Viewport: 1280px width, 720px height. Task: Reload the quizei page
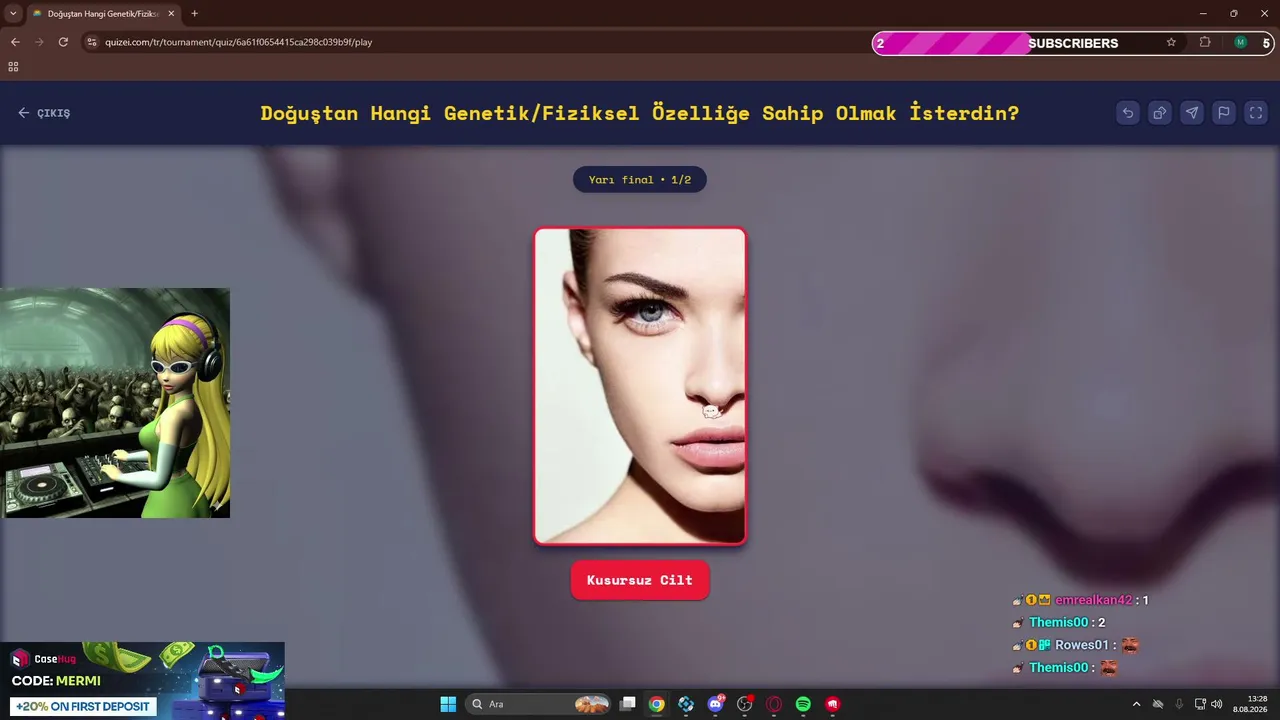click(x=63, y=42)
